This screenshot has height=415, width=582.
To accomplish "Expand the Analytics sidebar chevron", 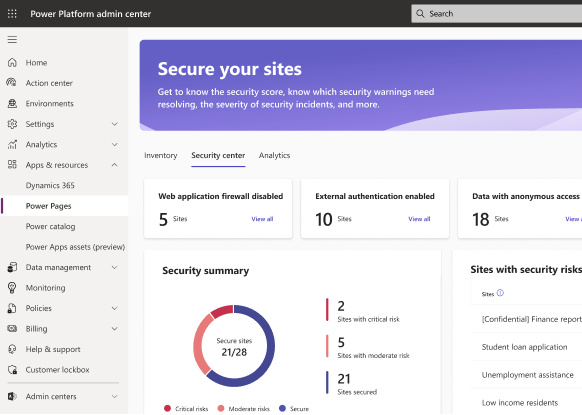I will click(115, 144).
